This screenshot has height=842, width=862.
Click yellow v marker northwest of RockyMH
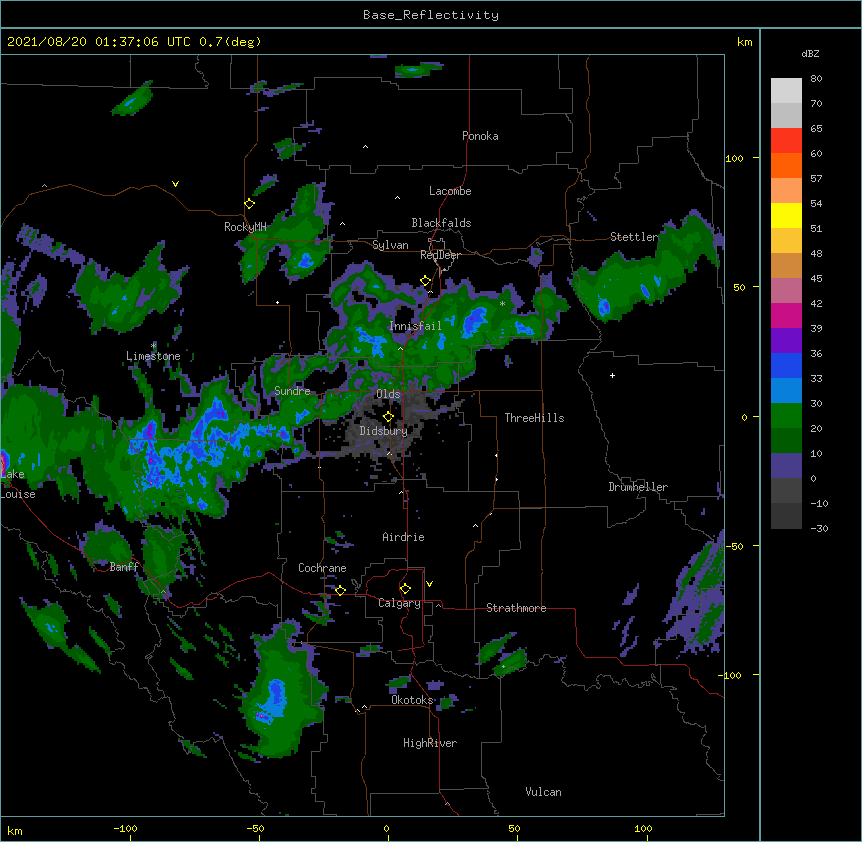coord(175,184)
